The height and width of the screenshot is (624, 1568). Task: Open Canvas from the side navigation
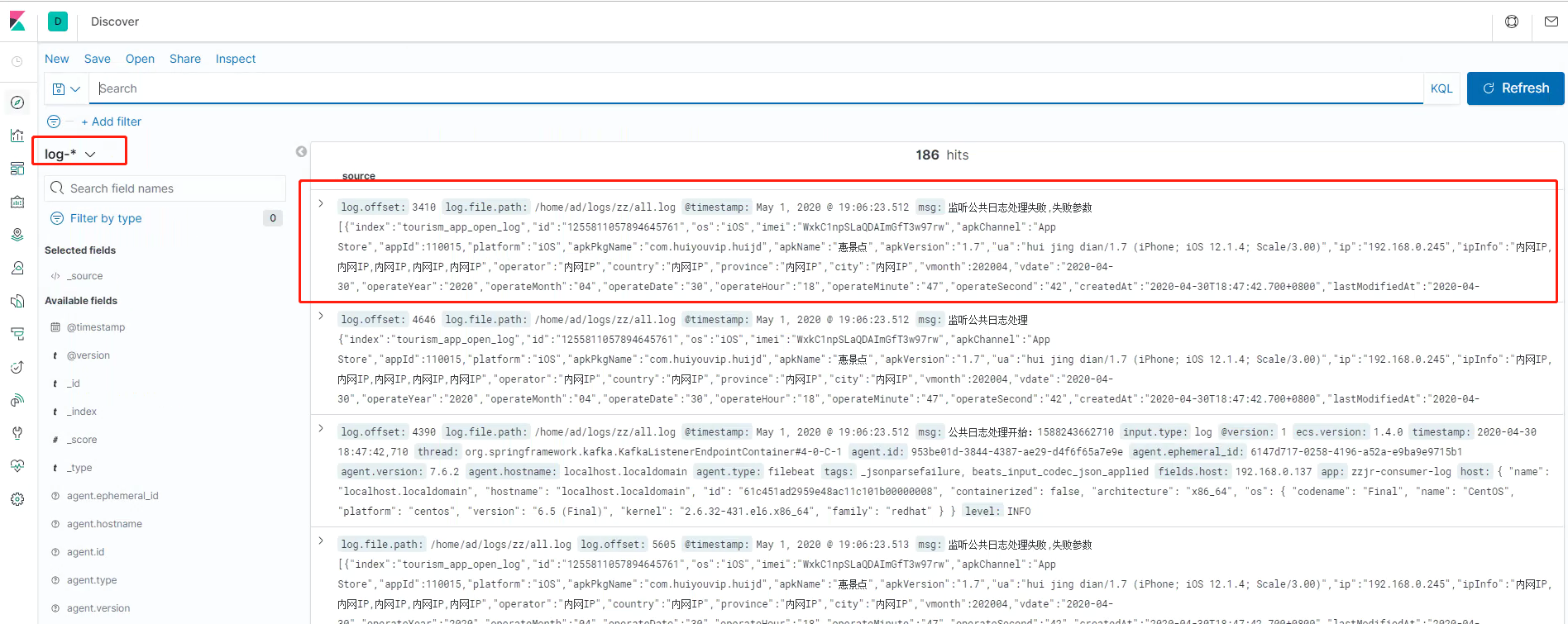point(17,202)
